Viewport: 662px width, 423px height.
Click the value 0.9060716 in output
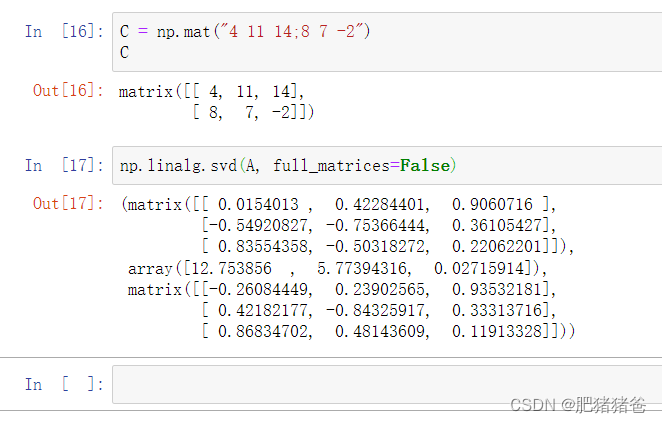tap(492, 205)
